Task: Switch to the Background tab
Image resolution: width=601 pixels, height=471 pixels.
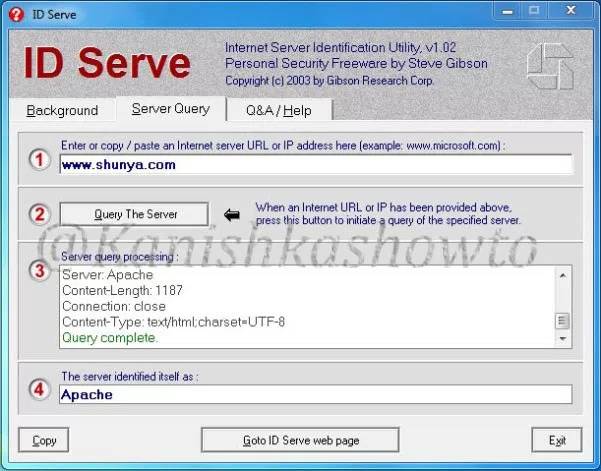Action: point(62,110)
